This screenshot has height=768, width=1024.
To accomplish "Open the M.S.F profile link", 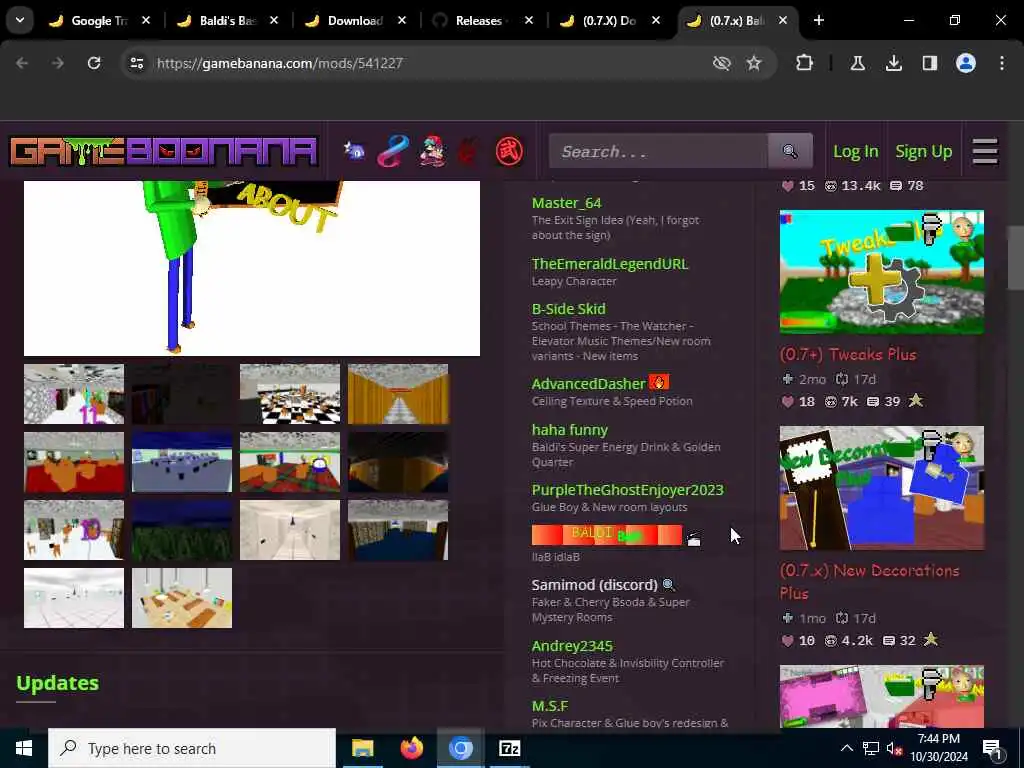I will click(x=550, y=706).
